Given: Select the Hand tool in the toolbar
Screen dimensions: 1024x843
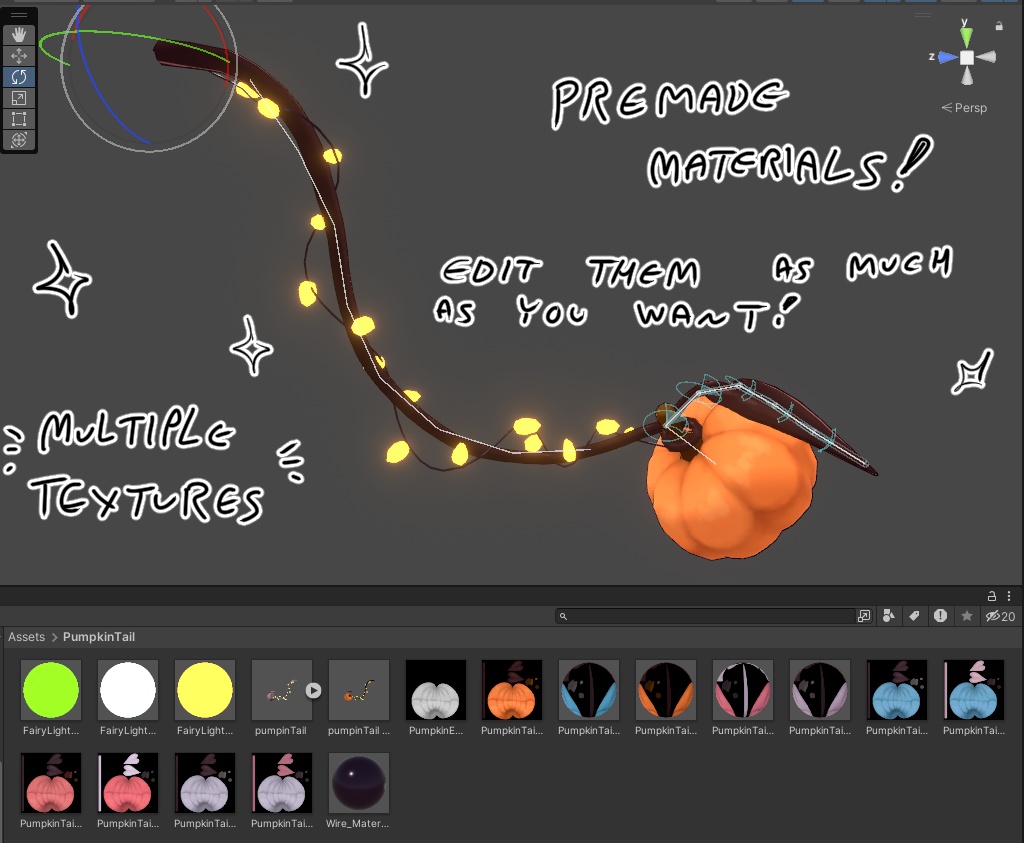Looking at the screenshot, I should [18, 34].
